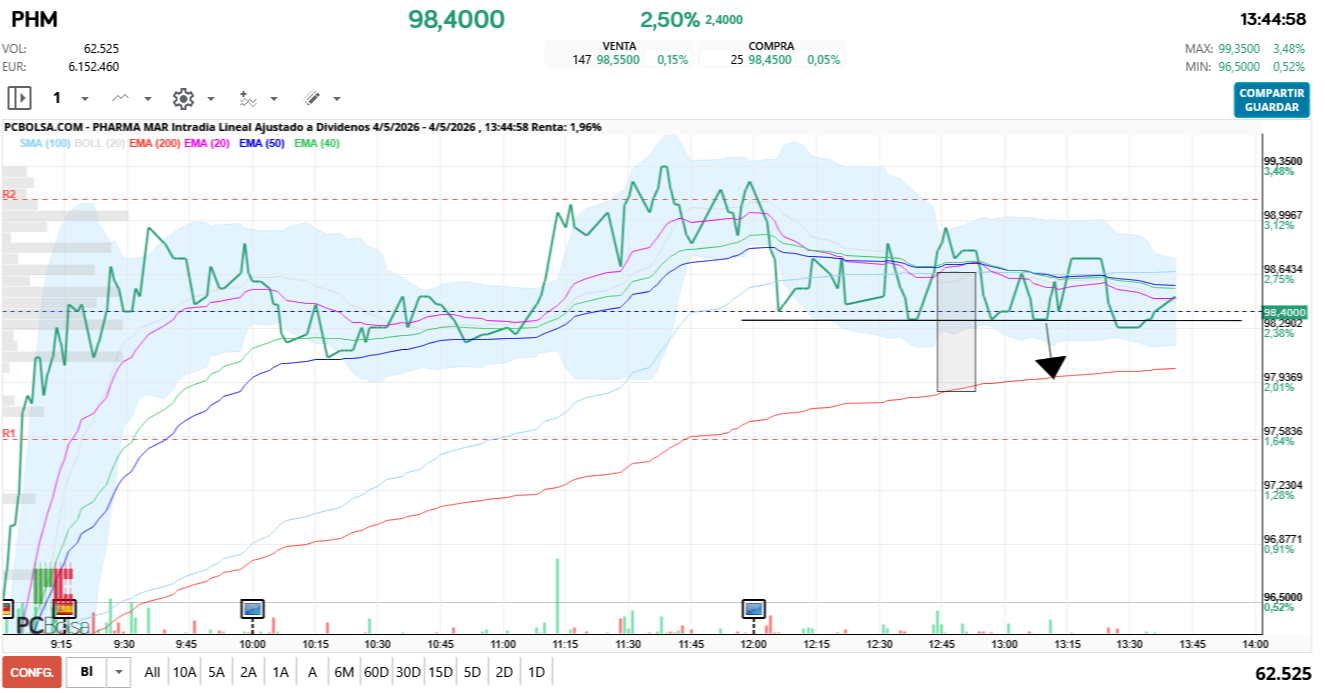The height and width of the screenshot is (693, 1325).
Task: Click the R1 resistance label
Action: click(9, 433)
